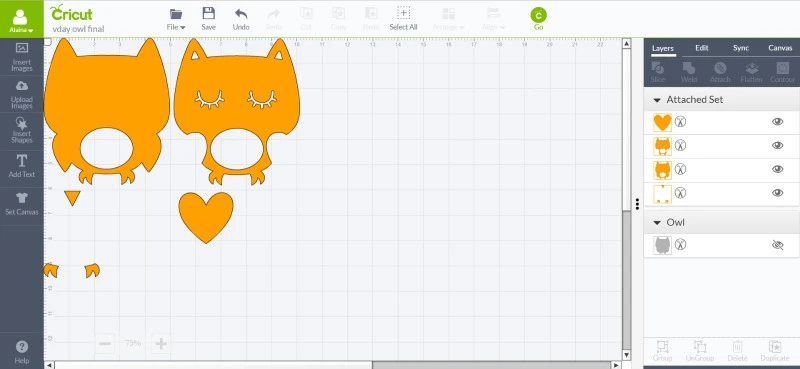This screenshot has height=369, width=800.
Task: Select the Add Text tool
Action: pyautogui.click(x=21, y=166)
